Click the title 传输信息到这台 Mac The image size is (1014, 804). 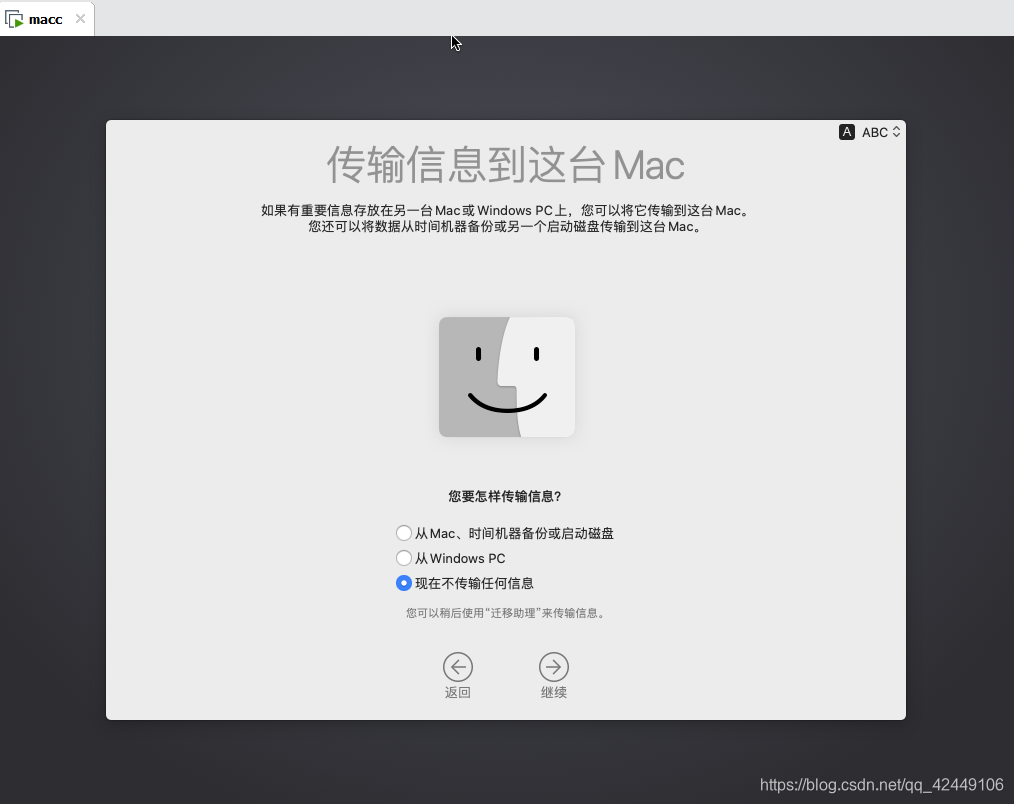point(506,164)
